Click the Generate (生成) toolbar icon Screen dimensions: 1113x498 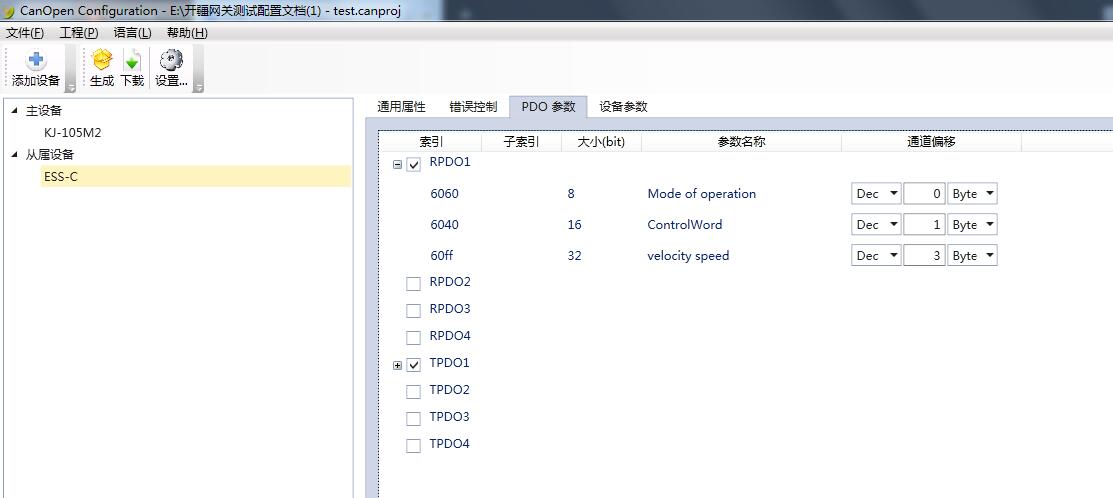click(101, 62)
